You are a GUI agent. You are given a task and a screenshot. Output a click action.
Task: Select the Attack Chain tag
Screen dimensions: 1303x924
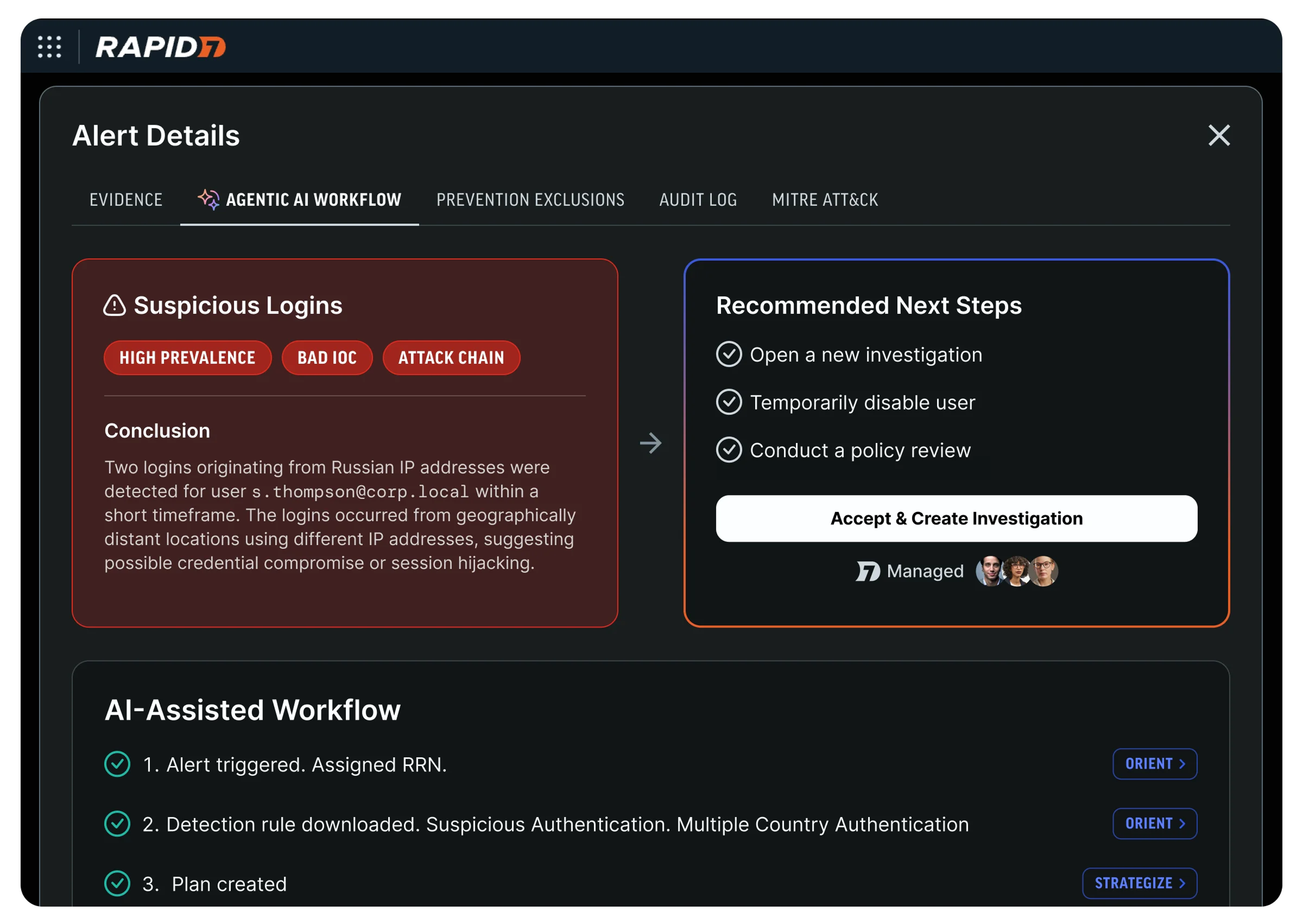[451, 358]
